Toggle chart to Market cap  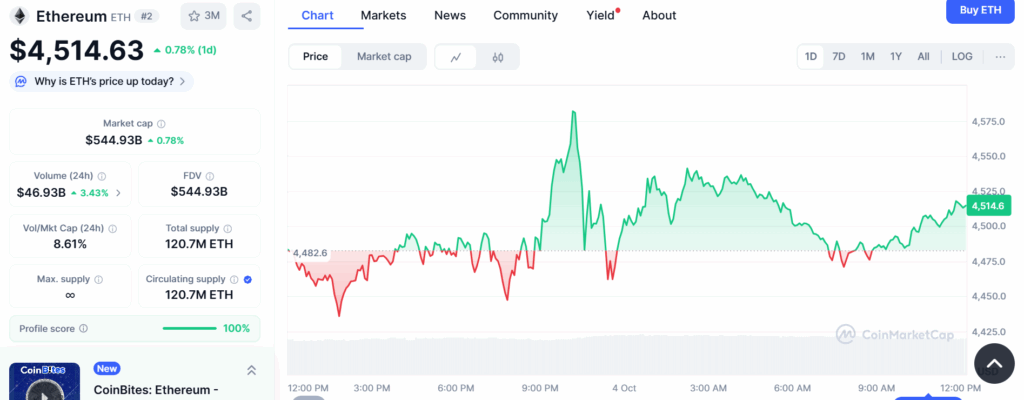384,57
